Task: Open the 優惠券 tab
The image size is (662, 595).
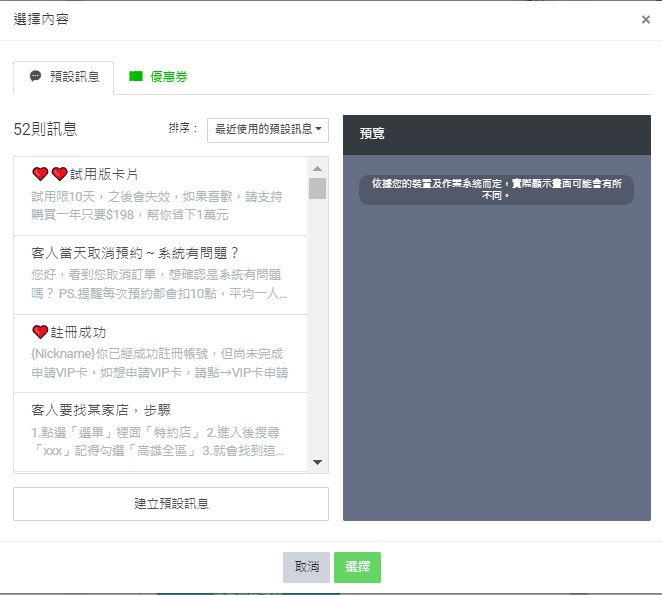Action: (158, 77)
